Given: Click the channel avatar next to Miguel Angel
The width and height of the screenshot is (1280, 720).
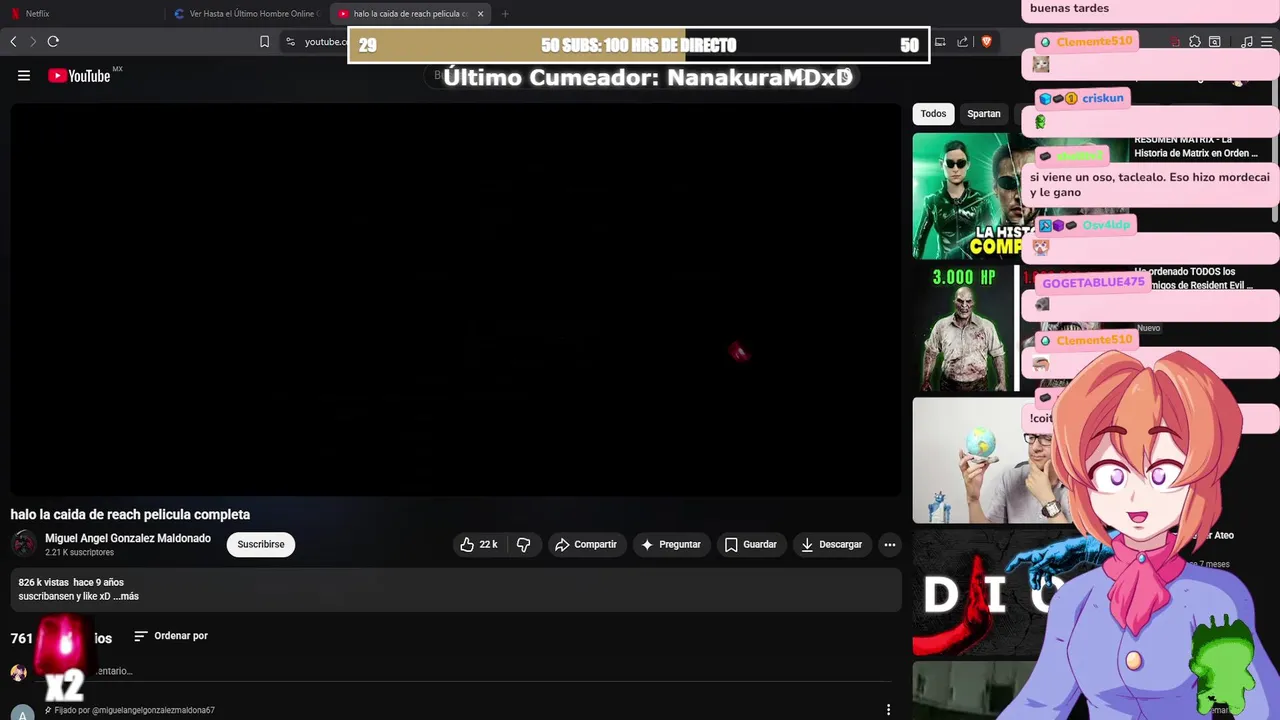Looking at the screenshot, I should [x=24, y=544].
